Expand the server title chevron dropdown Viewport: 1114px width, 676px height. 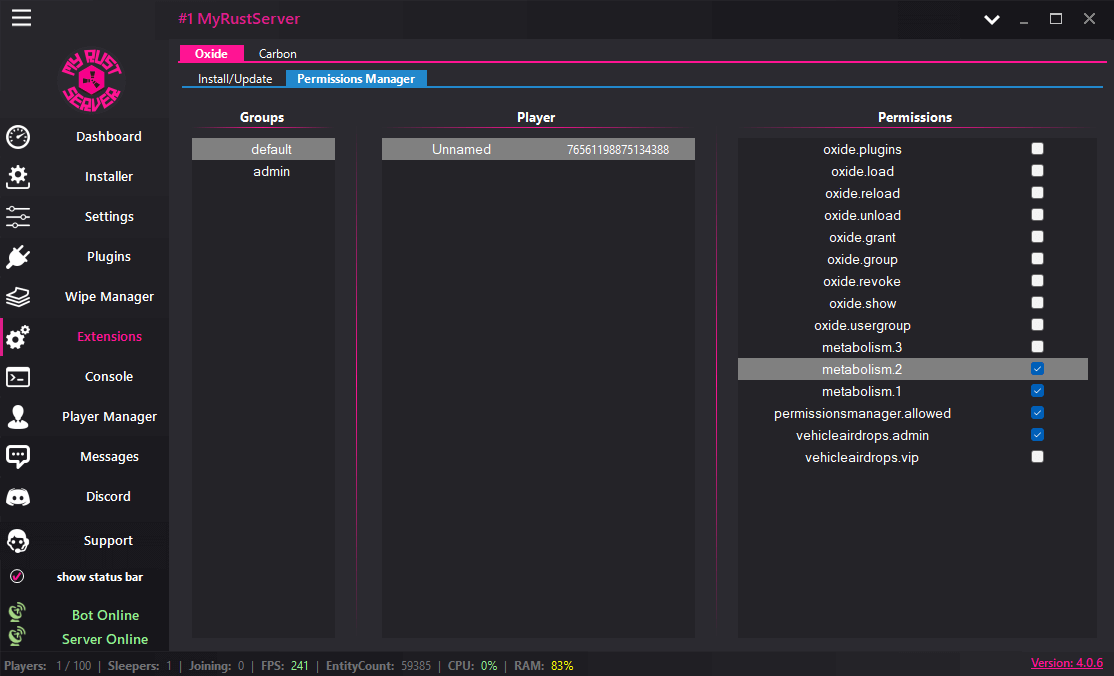(x=991, y=19)
